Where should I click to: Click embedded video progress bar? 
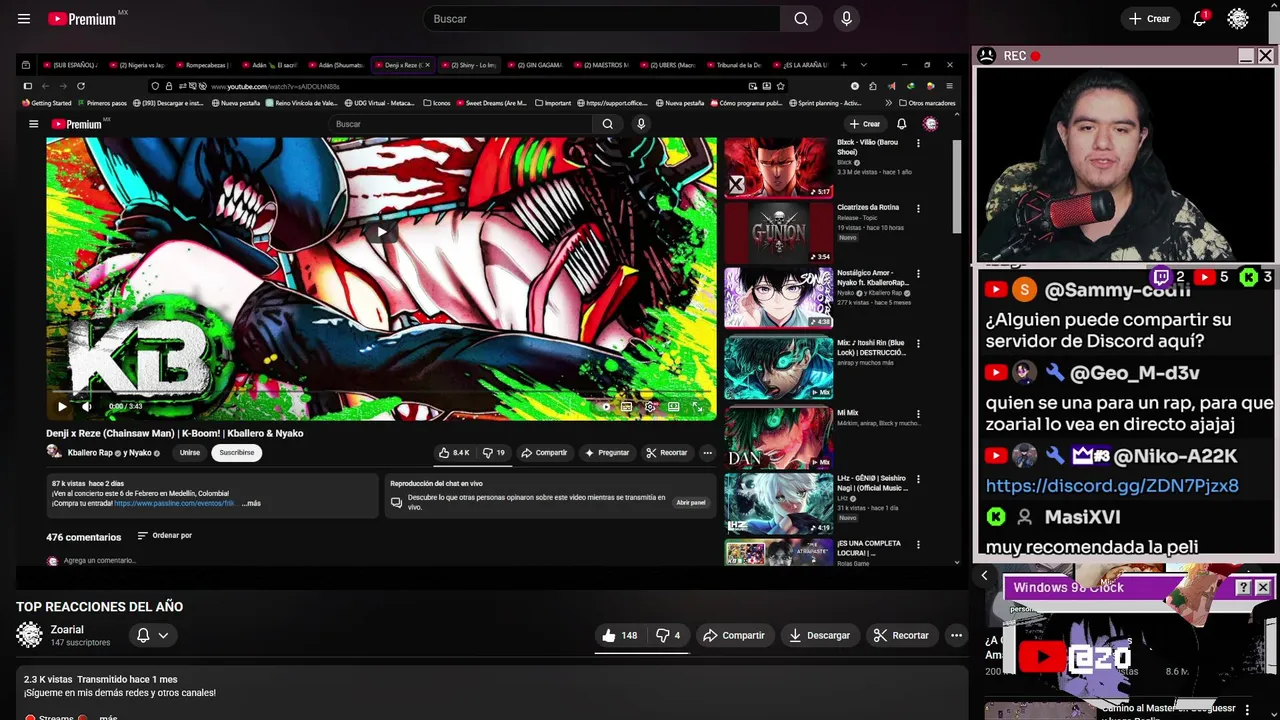pos(381,393)
